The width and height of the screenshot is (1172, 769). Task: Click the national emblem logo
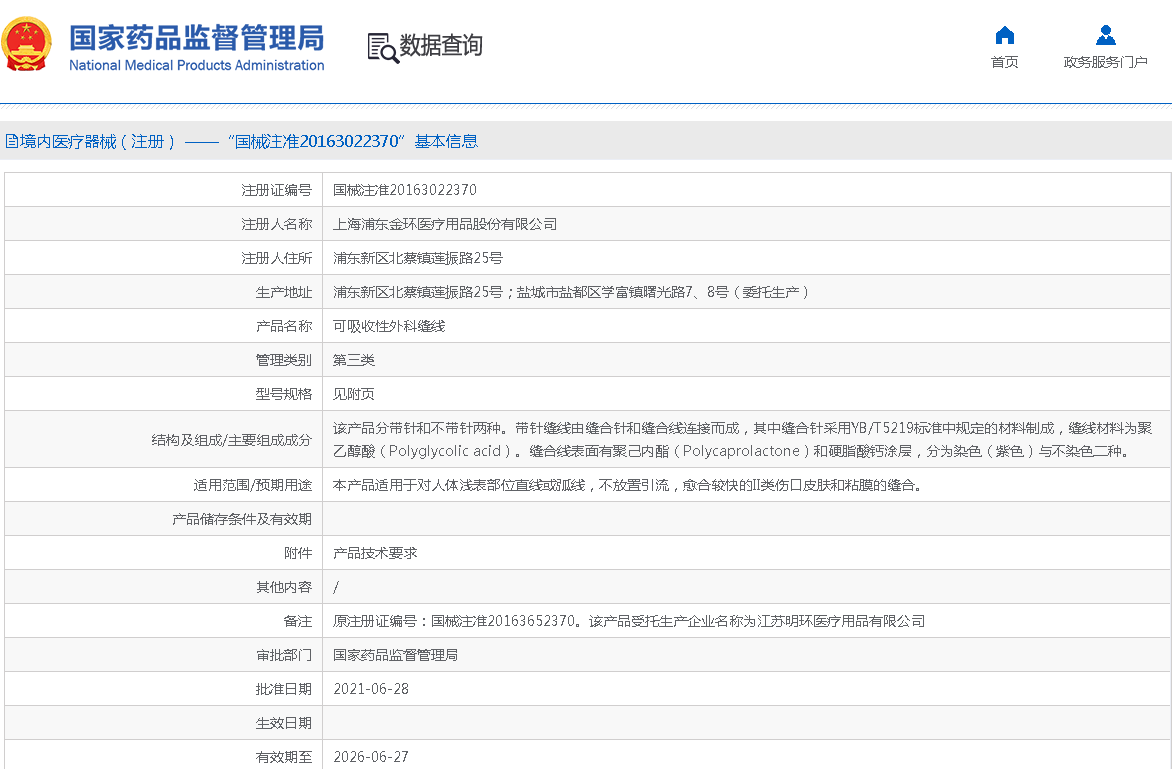pyautogui.click(x=28, y=45)
